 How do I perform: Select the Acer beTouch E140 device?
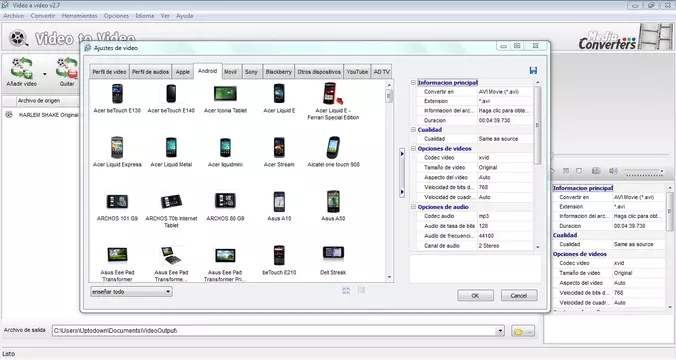point(171,98)
